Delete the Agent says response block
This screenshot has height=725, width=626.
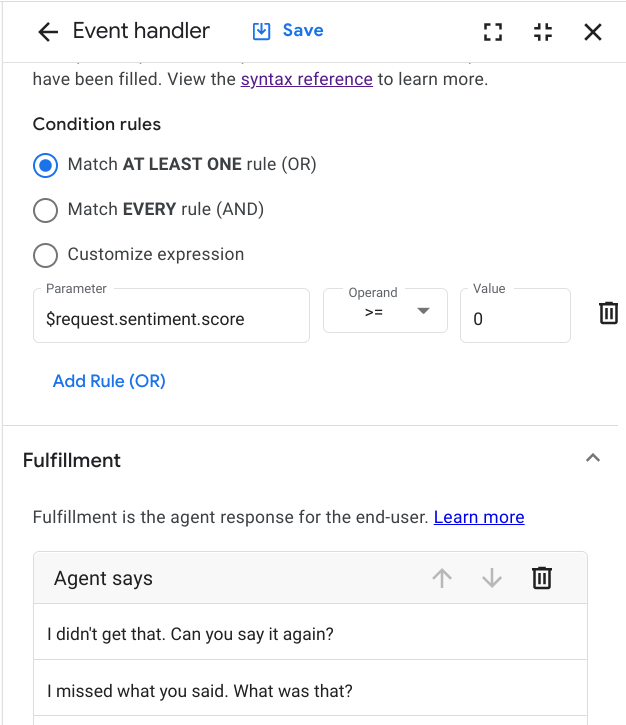coord(542,578)
